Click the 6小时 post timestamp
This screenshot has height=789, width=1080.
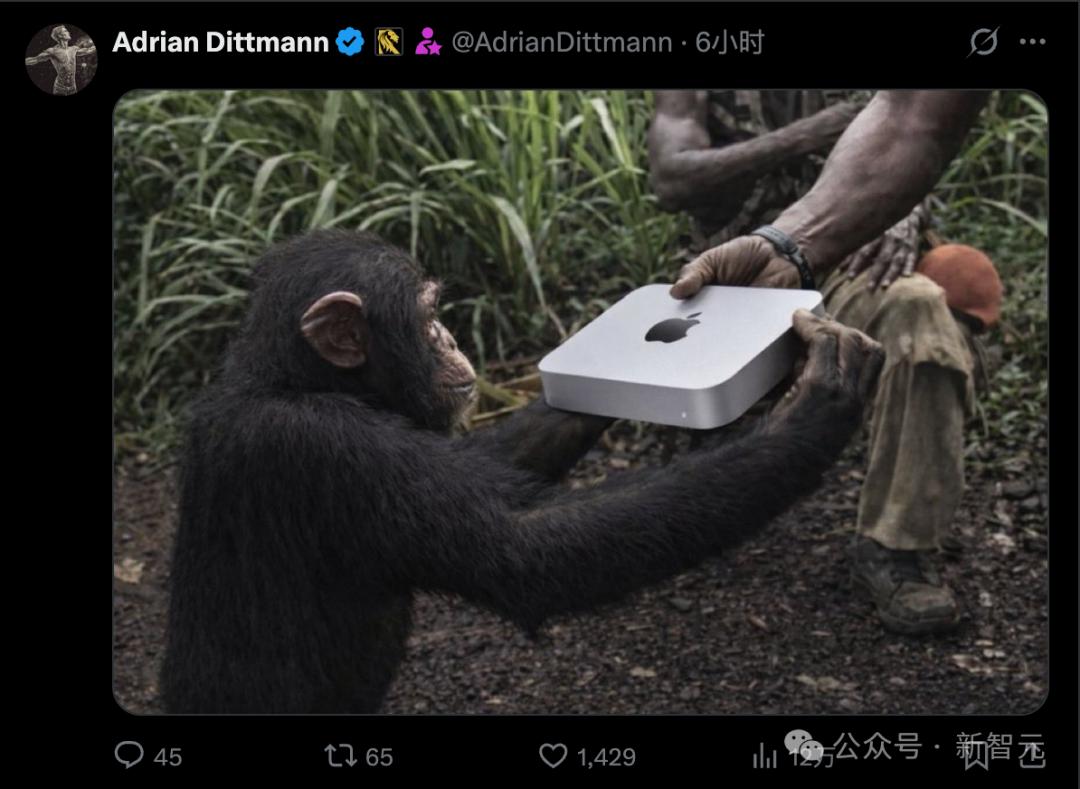pyautogui.click(x=730, y=42)
